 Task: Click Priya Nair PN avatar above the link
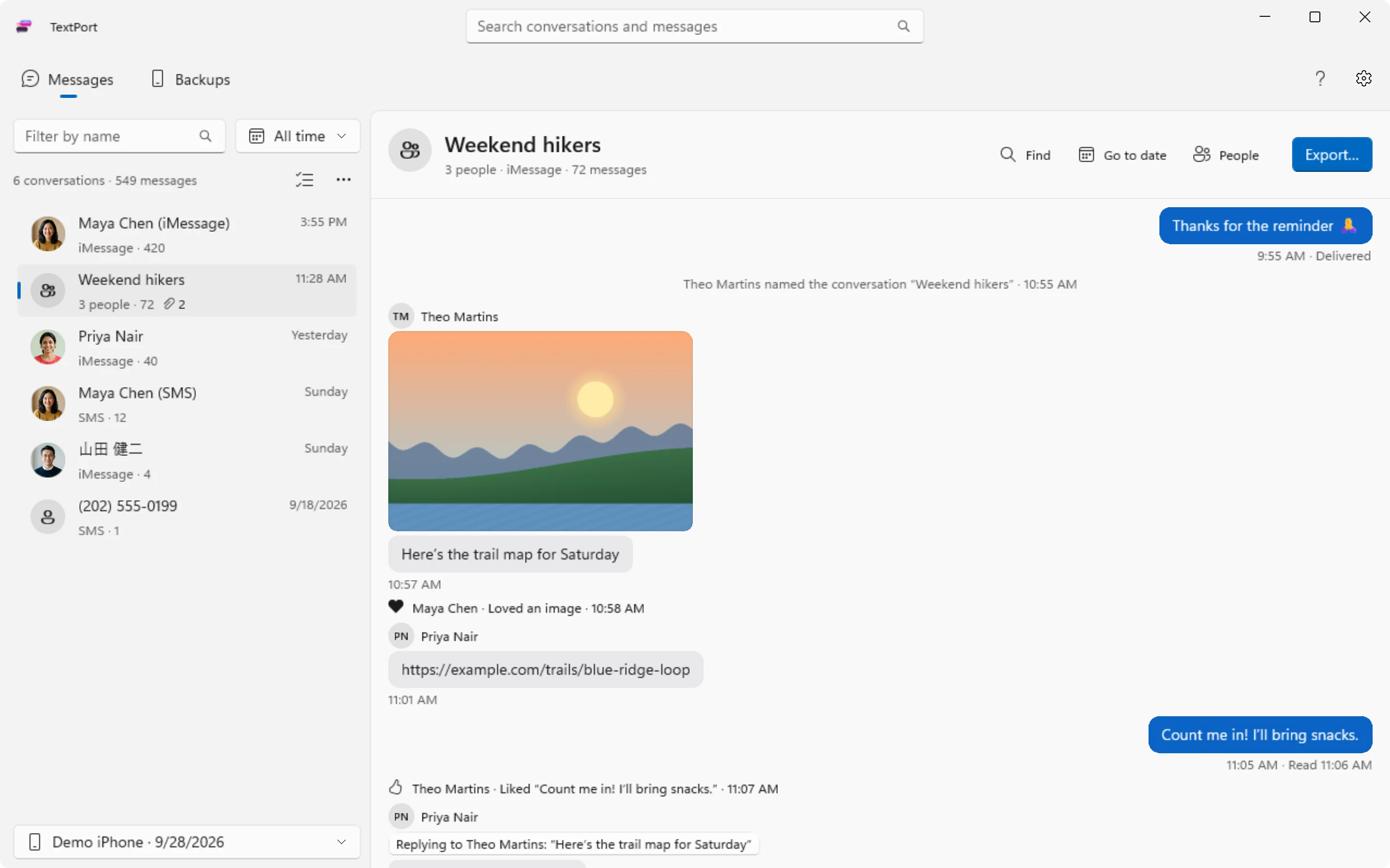401,636
